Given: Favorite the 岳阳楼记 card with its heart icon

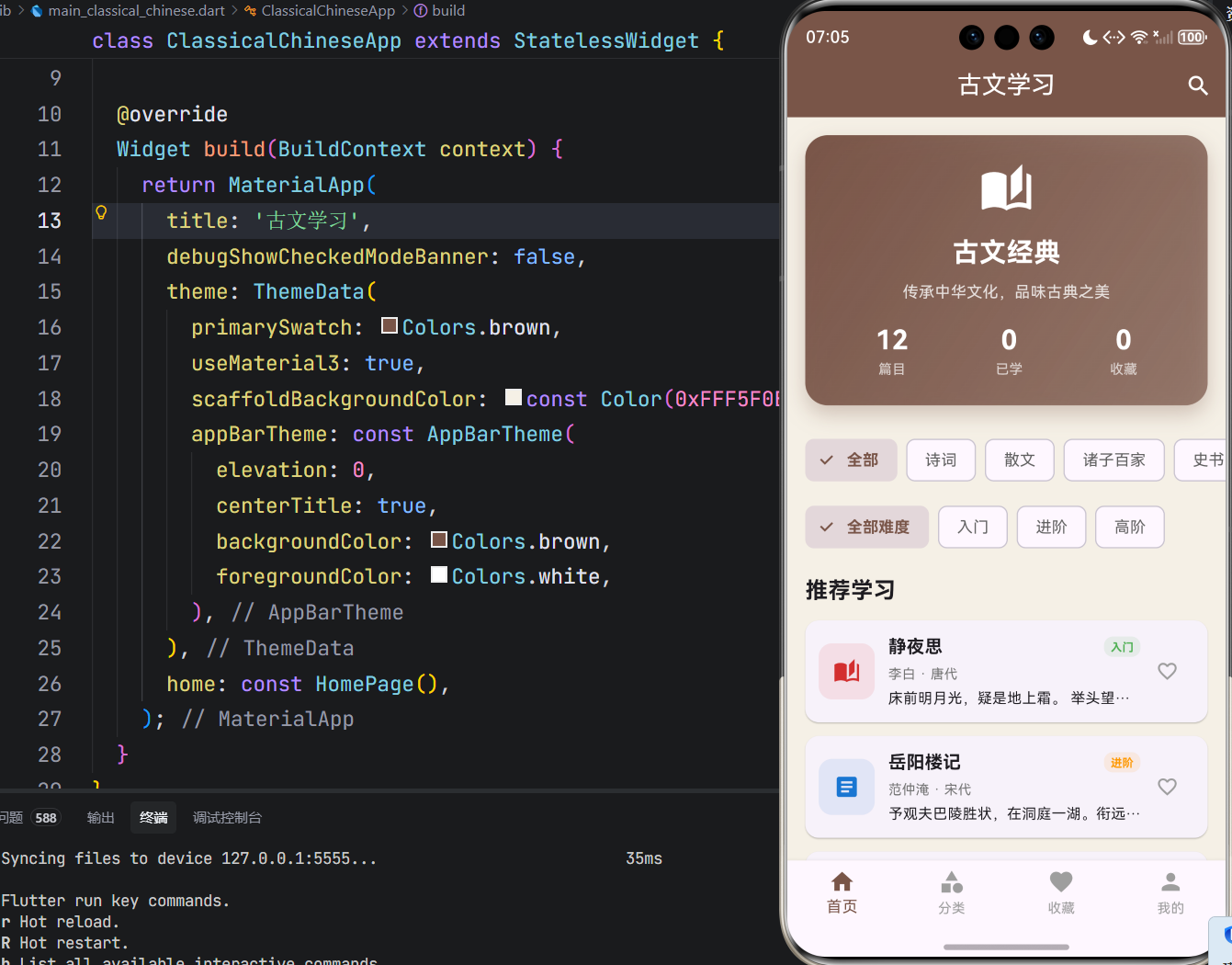Looking at the screenshot, I should 1167,787.
